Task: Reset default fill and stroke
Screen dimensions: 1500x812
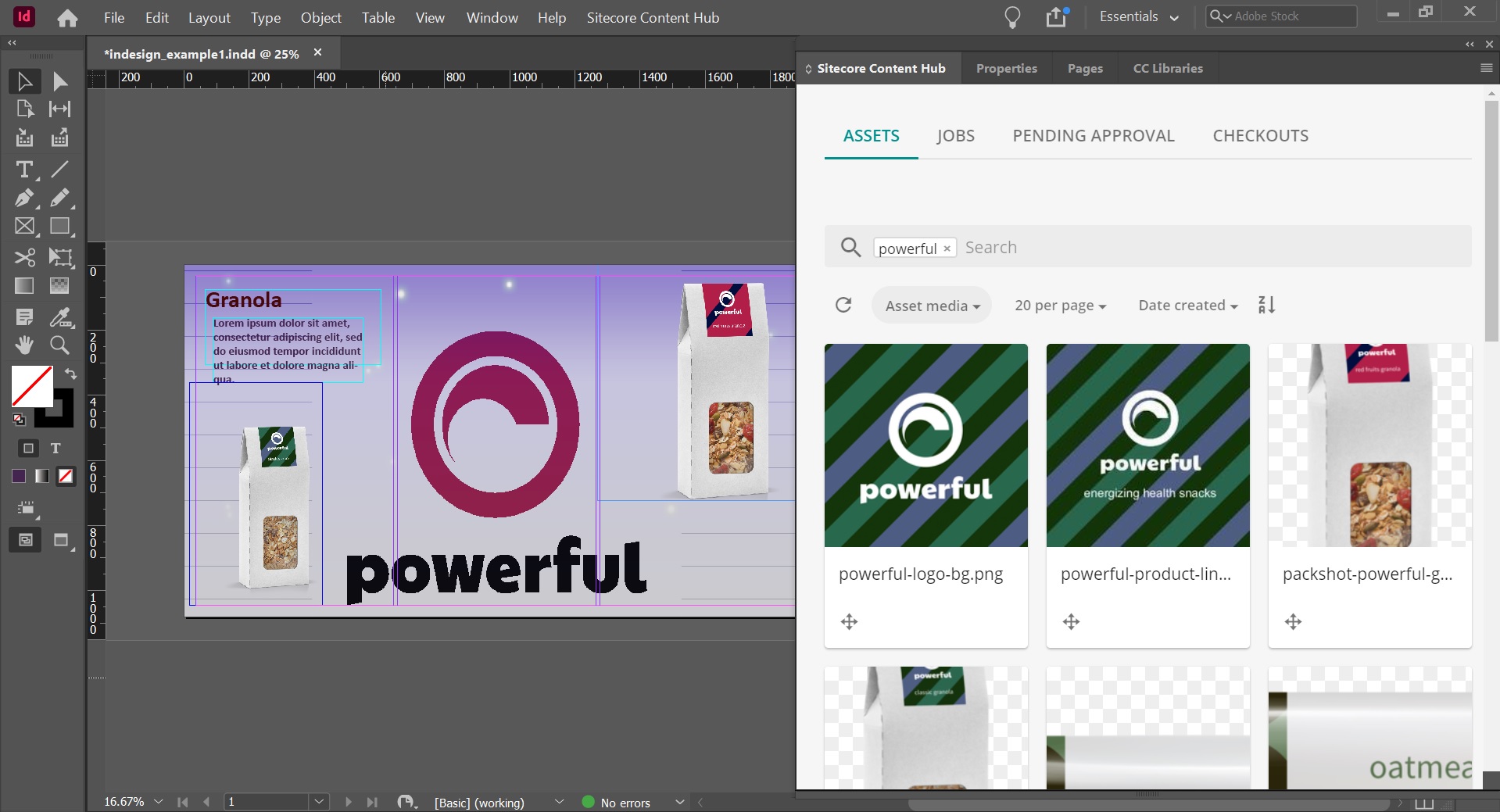Action: coord(19,420)
